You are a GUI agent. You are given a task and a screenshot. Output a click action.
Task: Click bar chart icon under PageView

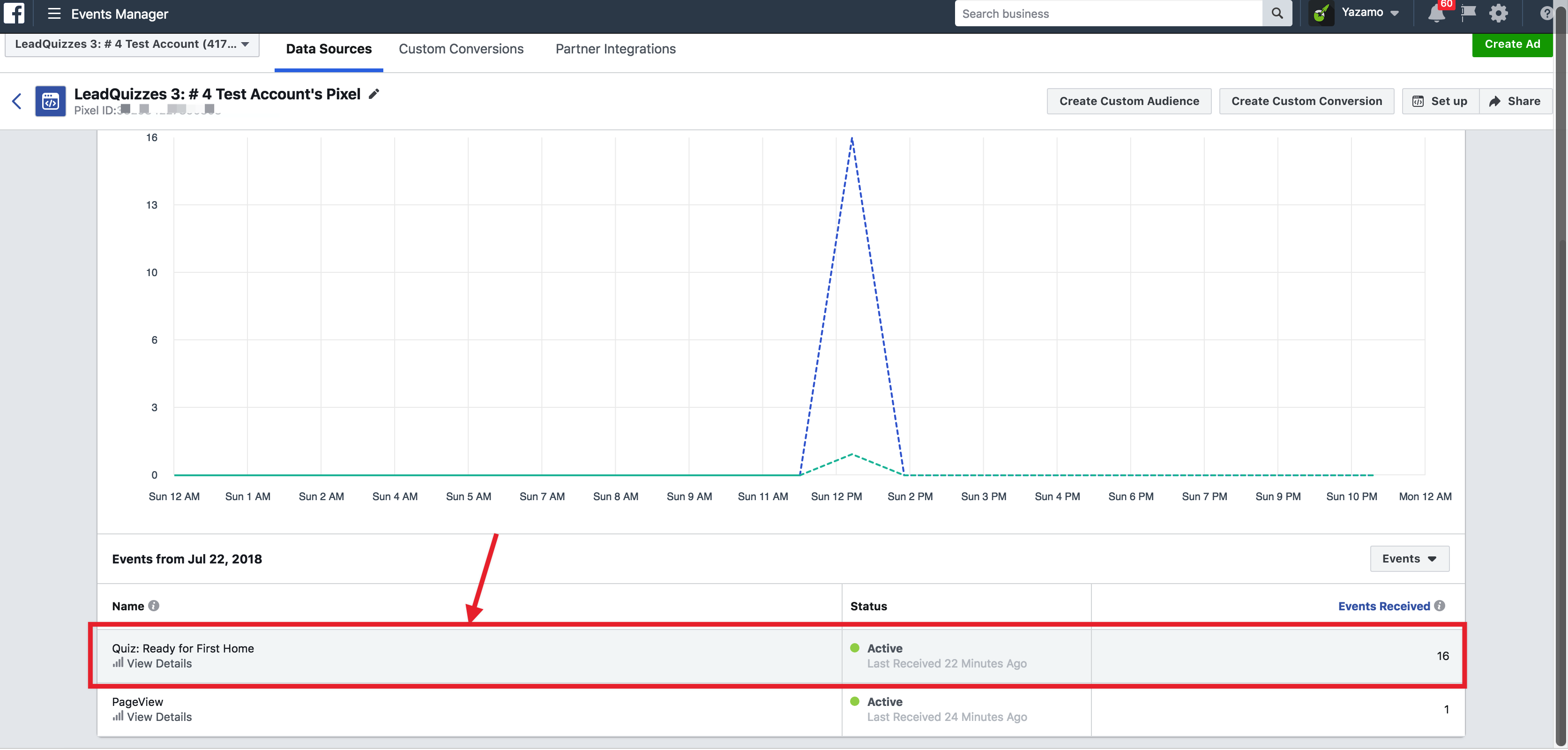[118, 716]
